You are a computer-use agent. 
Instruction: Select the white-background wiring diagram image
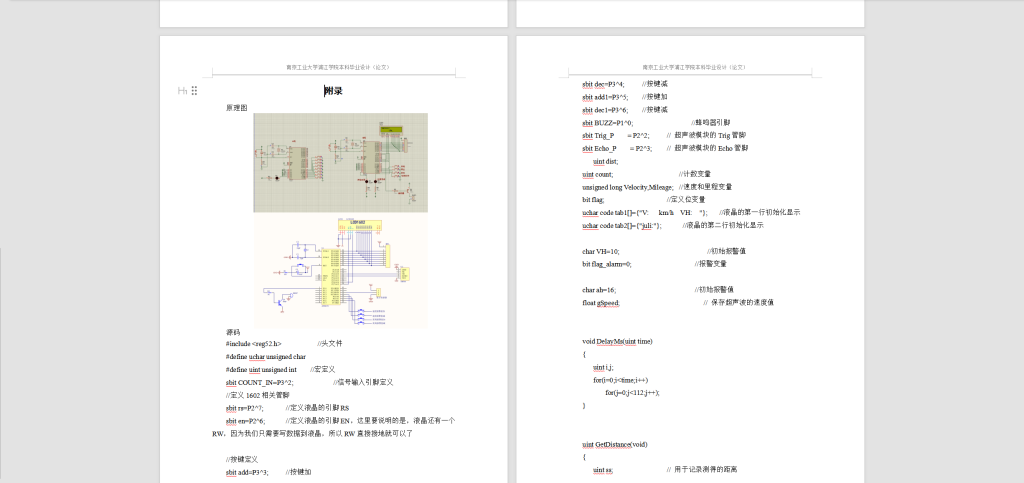tap(341, 272)
